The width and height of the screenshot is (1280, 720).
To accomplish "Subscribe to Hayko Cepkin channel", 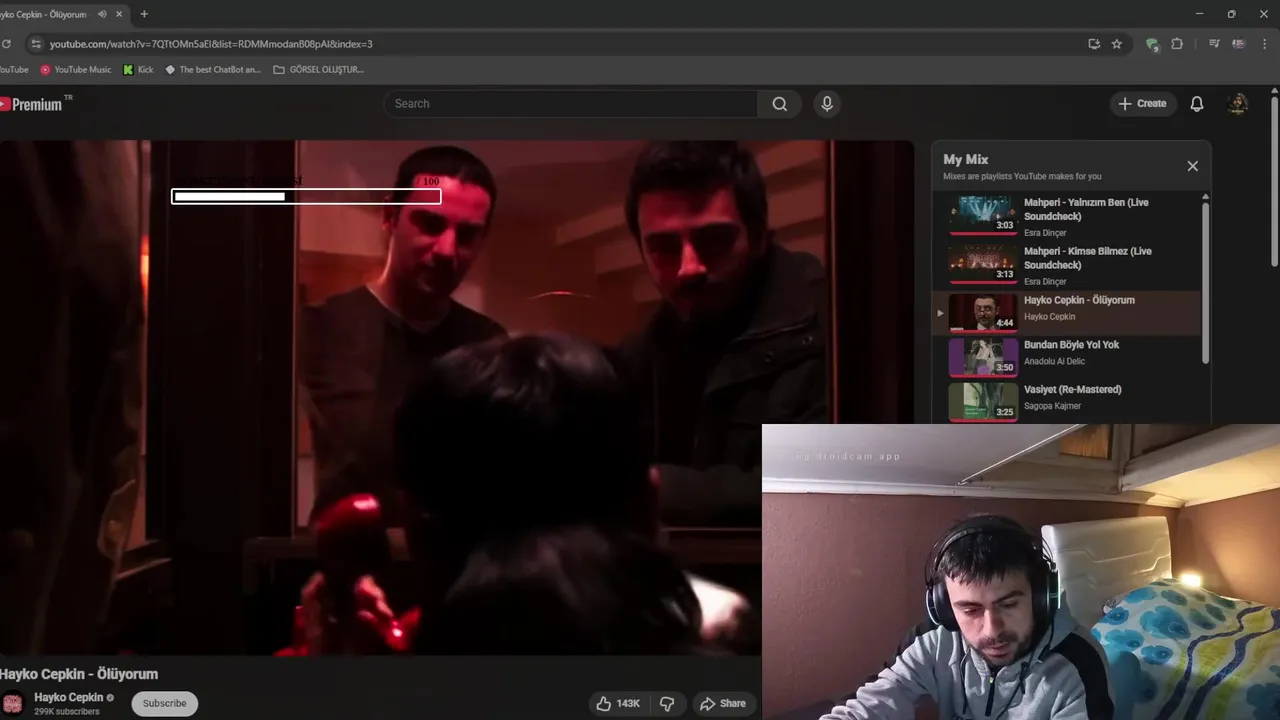I will coord(165,703).
